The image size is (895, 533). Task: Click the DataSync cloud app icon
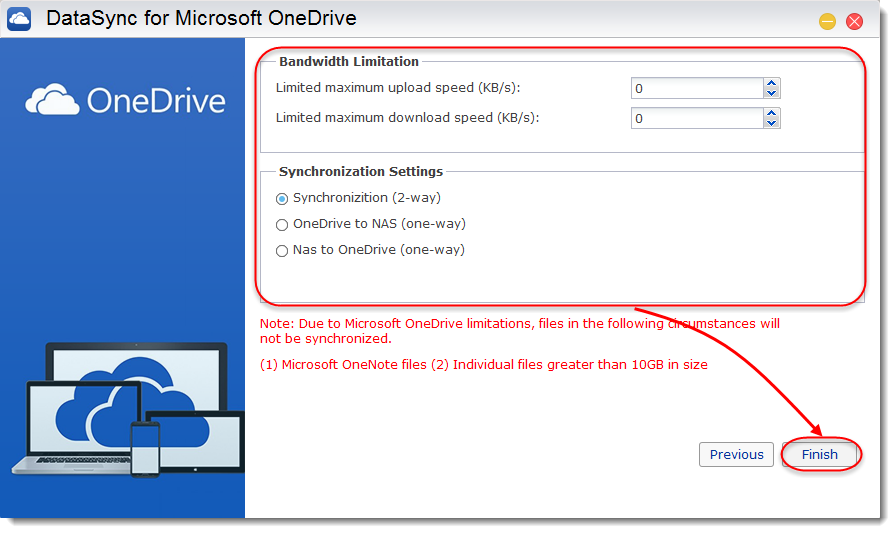pyautogui.click(x=19, y=19)
